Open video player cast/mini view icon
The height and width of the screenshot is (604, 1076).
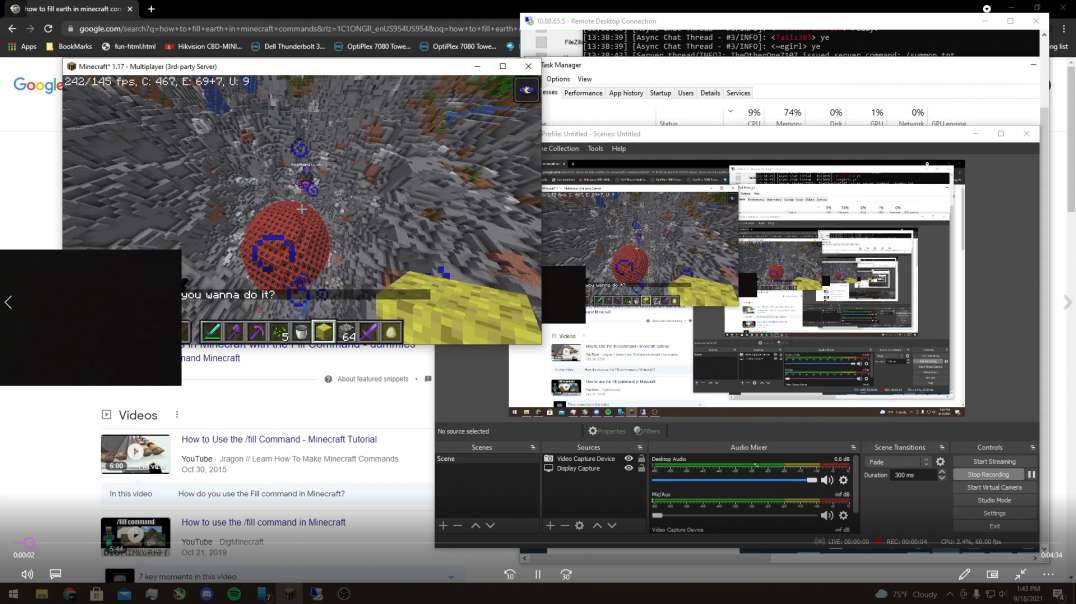point(992,574)
